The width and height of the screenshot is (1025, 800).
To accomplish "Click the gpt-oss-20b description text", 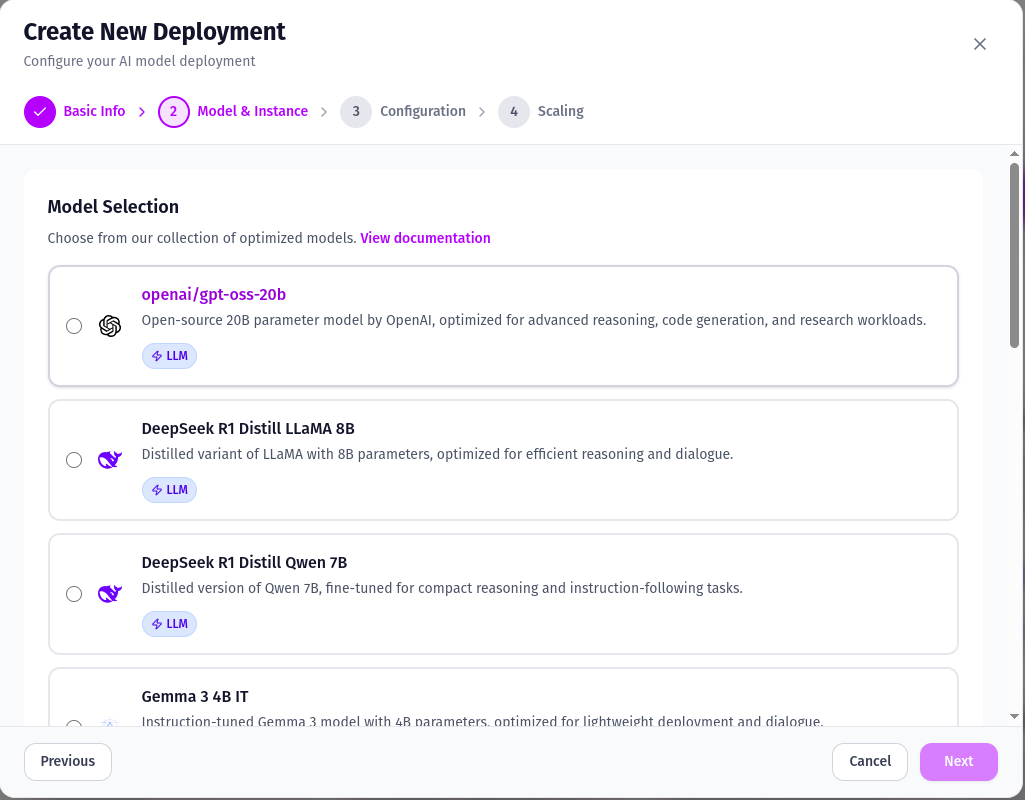I will (533, 320).
